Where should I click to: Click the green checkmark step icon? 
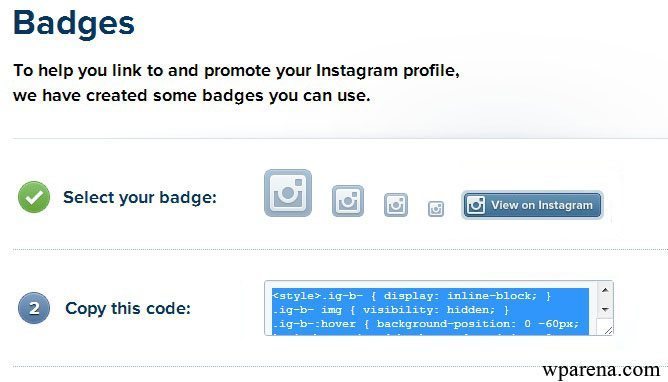pos(34,197)
